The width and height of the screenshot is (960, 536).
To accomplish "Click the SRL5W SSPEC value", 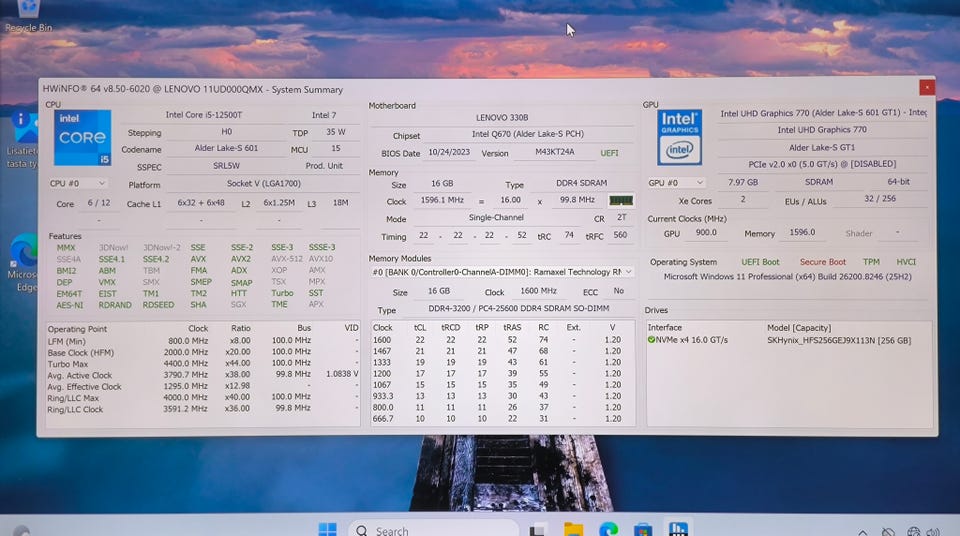I will [x=226, y=166].
